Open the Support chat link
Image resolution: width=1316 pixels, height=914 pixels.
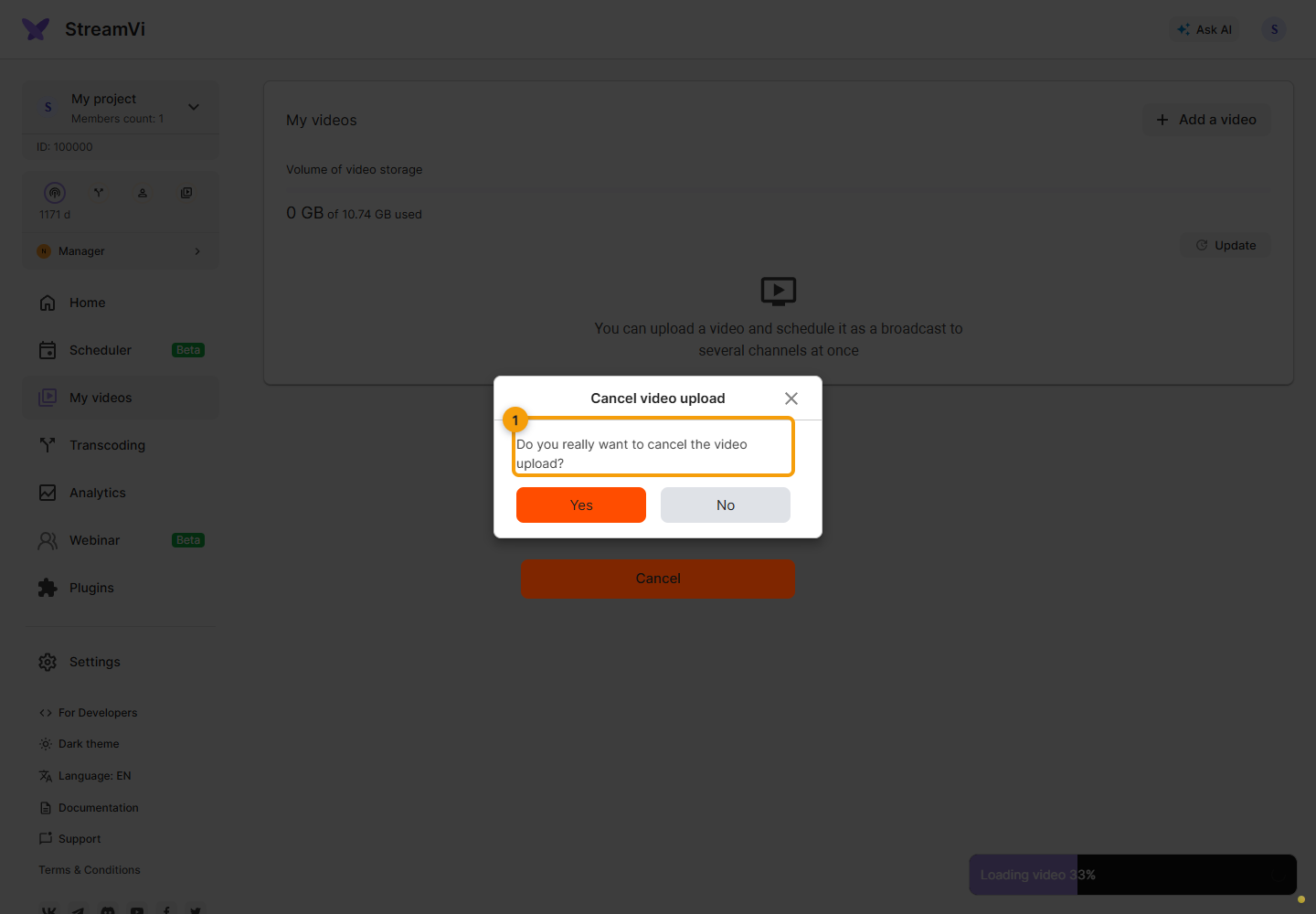tap(70, 839)
